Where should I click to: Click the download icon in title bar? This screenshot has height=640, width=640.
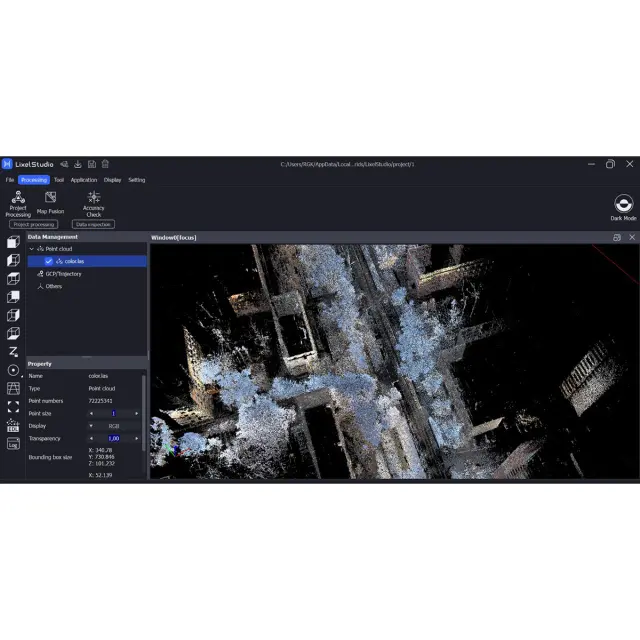(x=78, y=164)
